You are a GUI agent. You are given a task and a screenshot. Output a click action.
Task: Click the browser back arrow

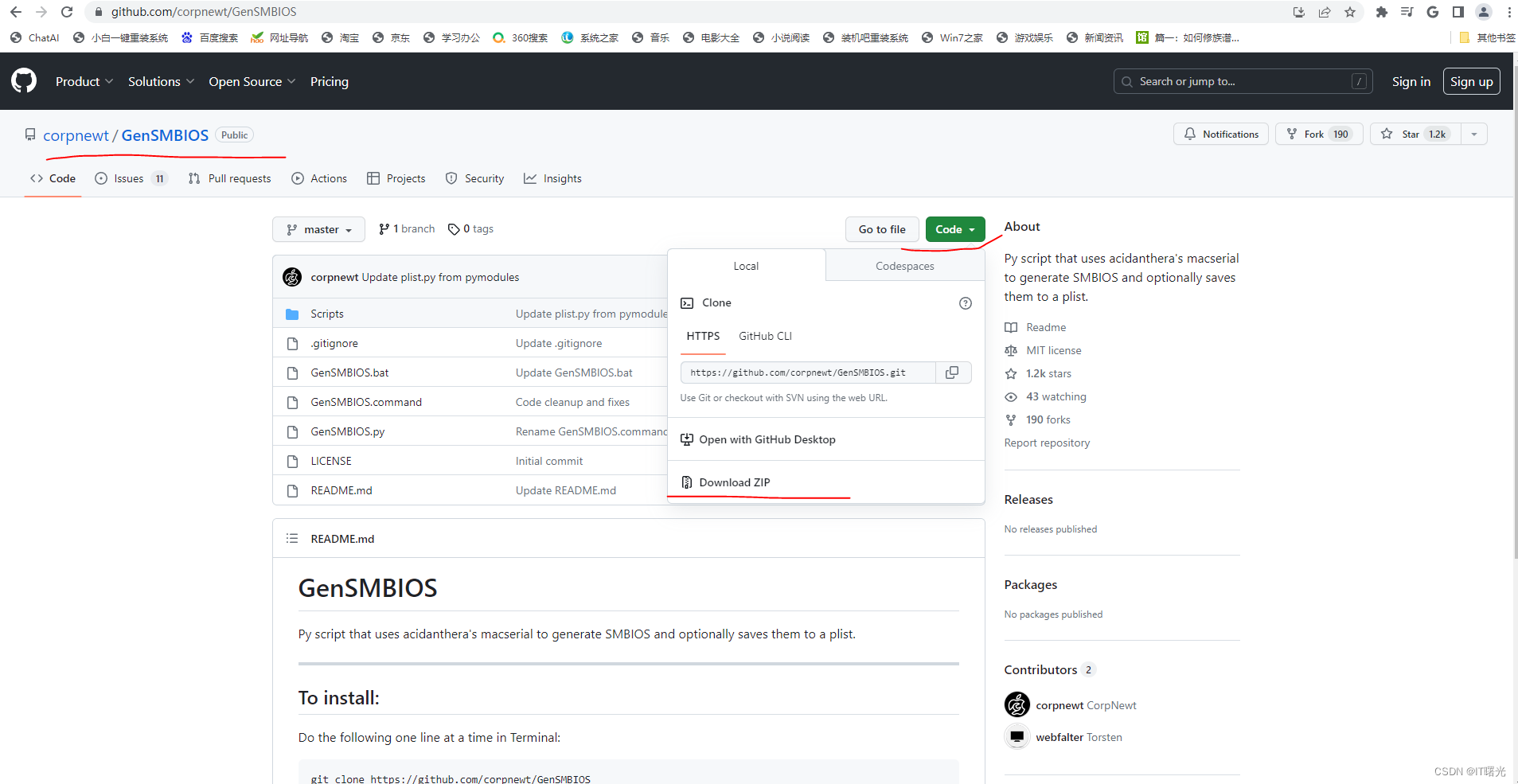[16, 12]
